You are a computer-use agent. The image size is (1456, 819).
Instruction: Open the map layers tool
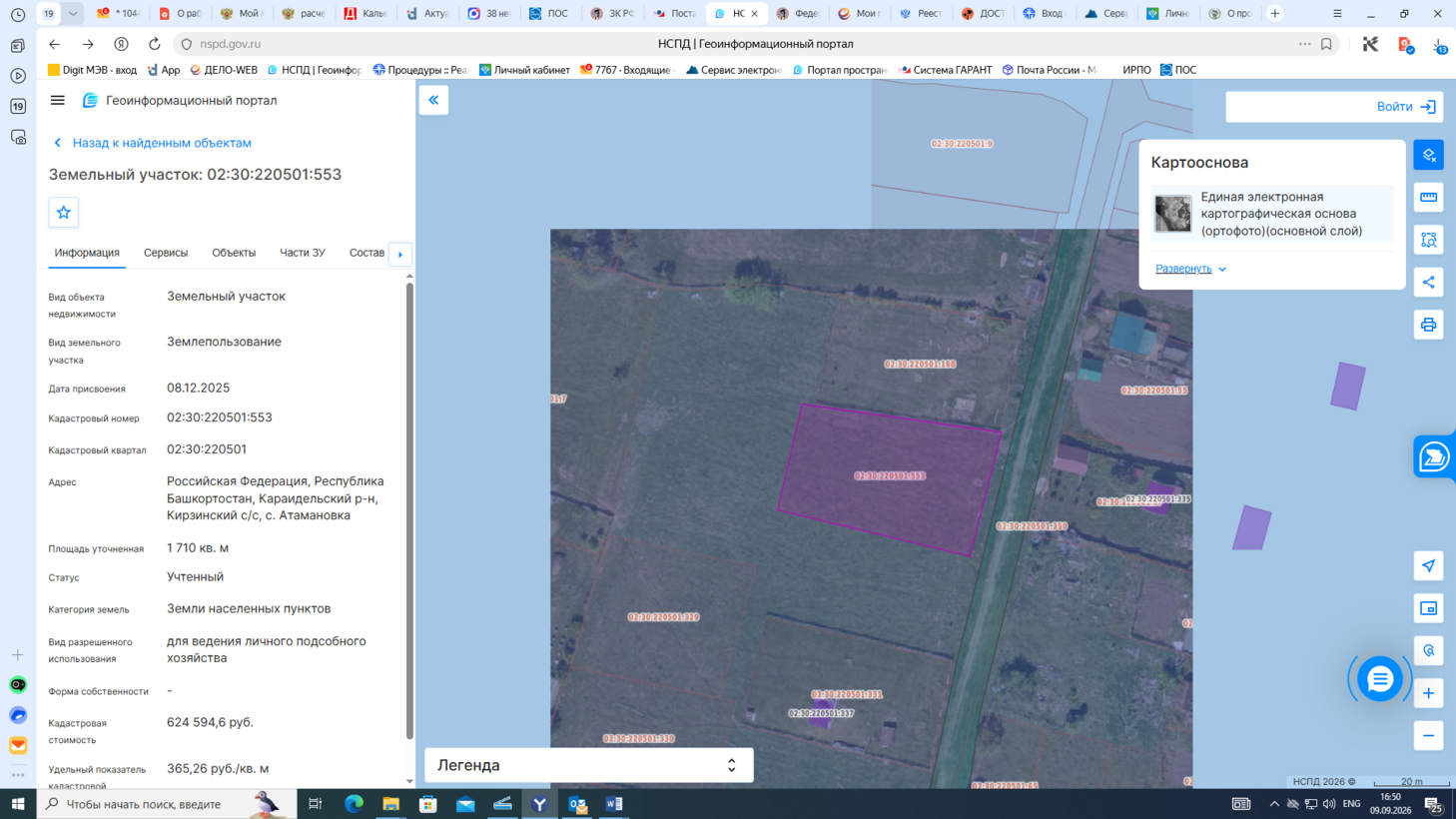point(1429,155)
